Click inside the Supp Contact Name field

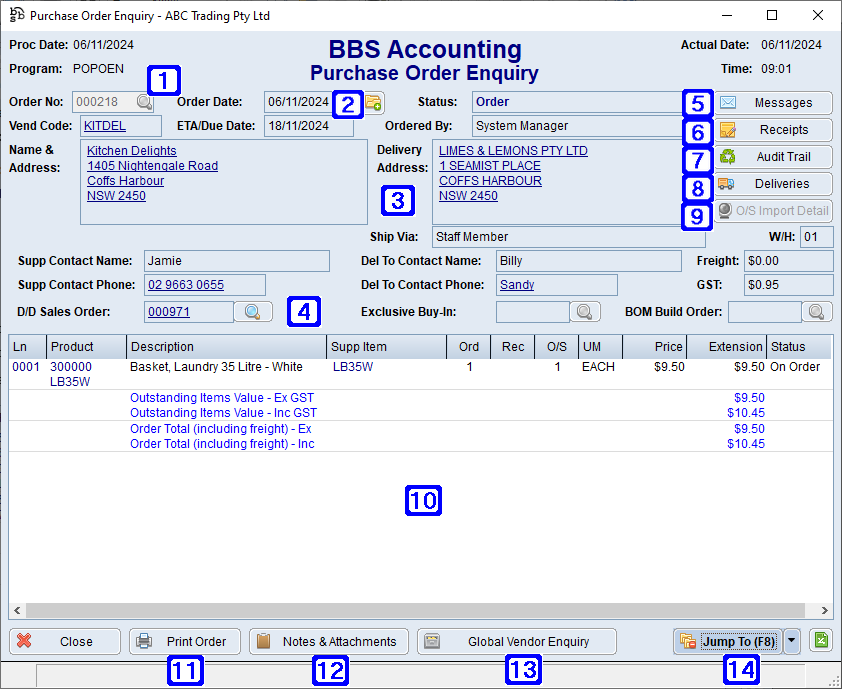[x=236, y=261]
